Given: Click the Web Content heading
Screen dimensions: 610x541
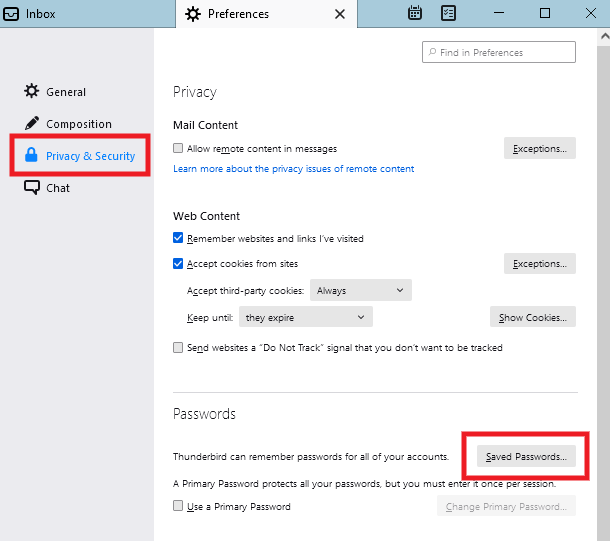Looking at the screenshot, I should (206, 216).
